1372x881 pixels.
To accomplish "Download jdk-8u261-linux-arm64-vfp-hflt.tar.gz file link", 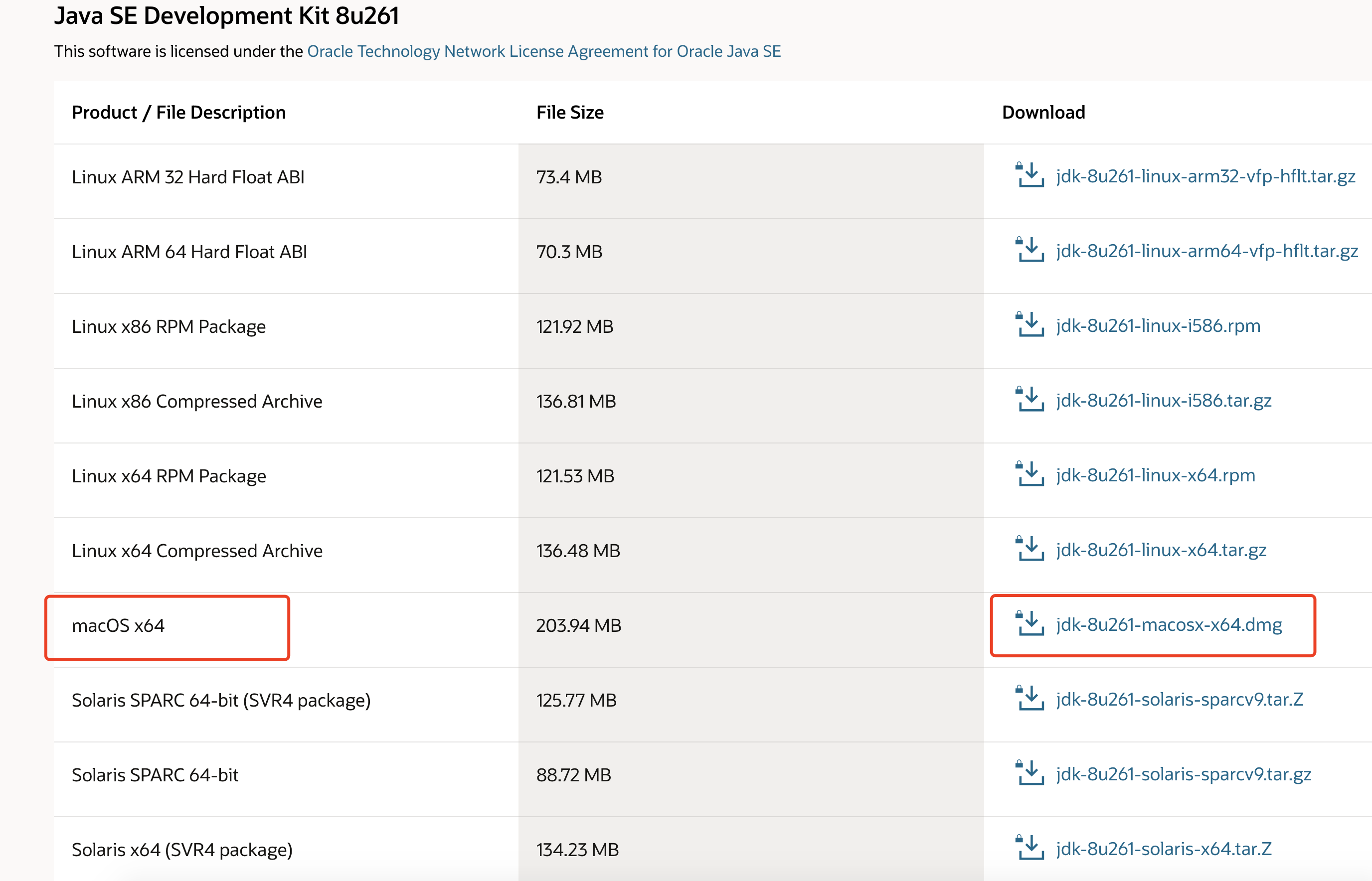I will tap(1206, 251).
